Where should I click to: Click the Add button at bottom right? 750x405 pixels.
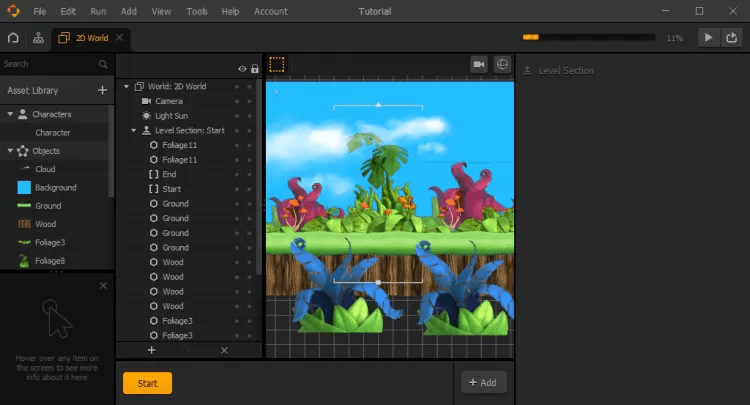pos(483,382)
